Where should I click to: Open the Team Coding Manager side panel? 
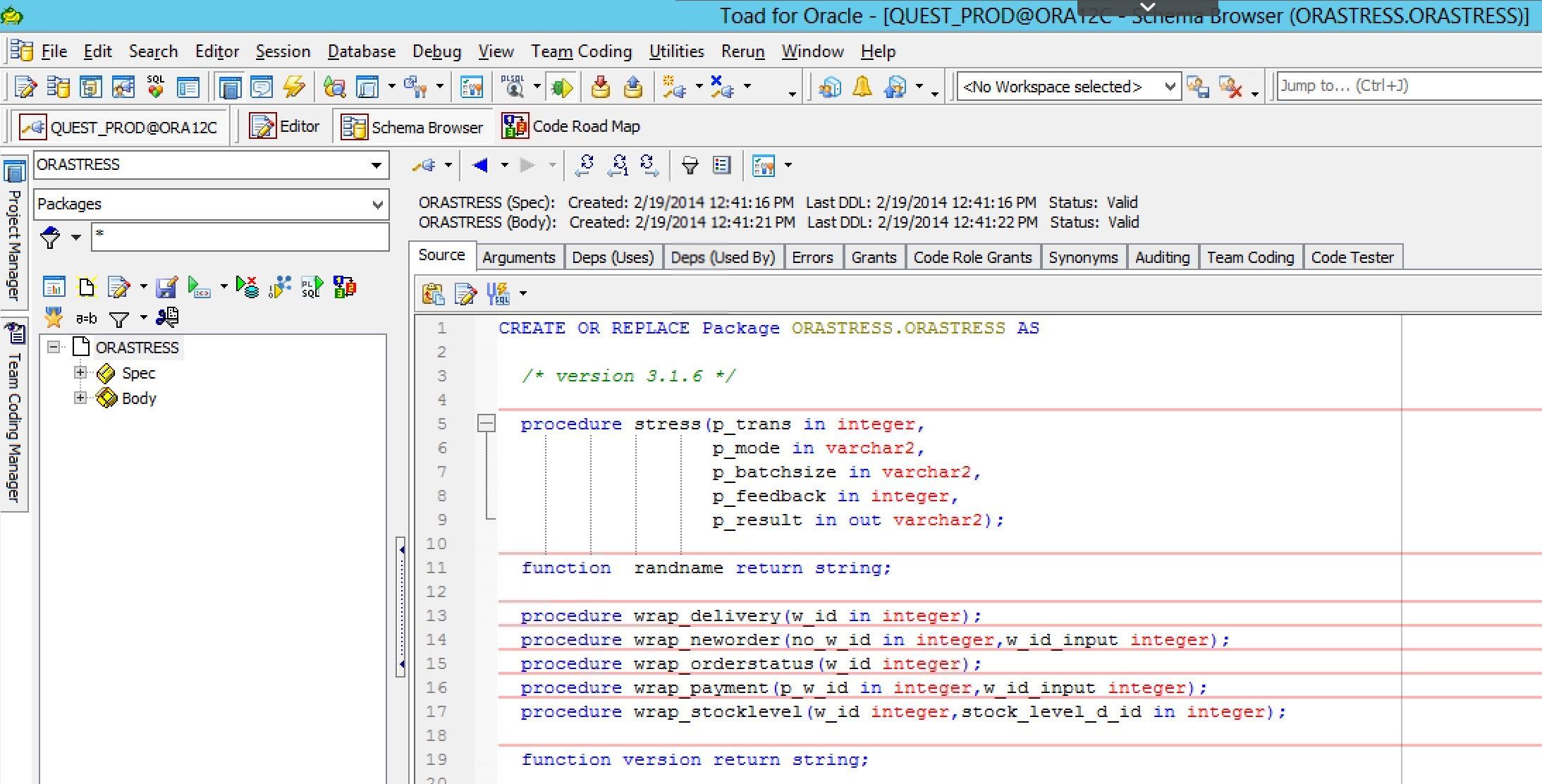pos(13,415)
